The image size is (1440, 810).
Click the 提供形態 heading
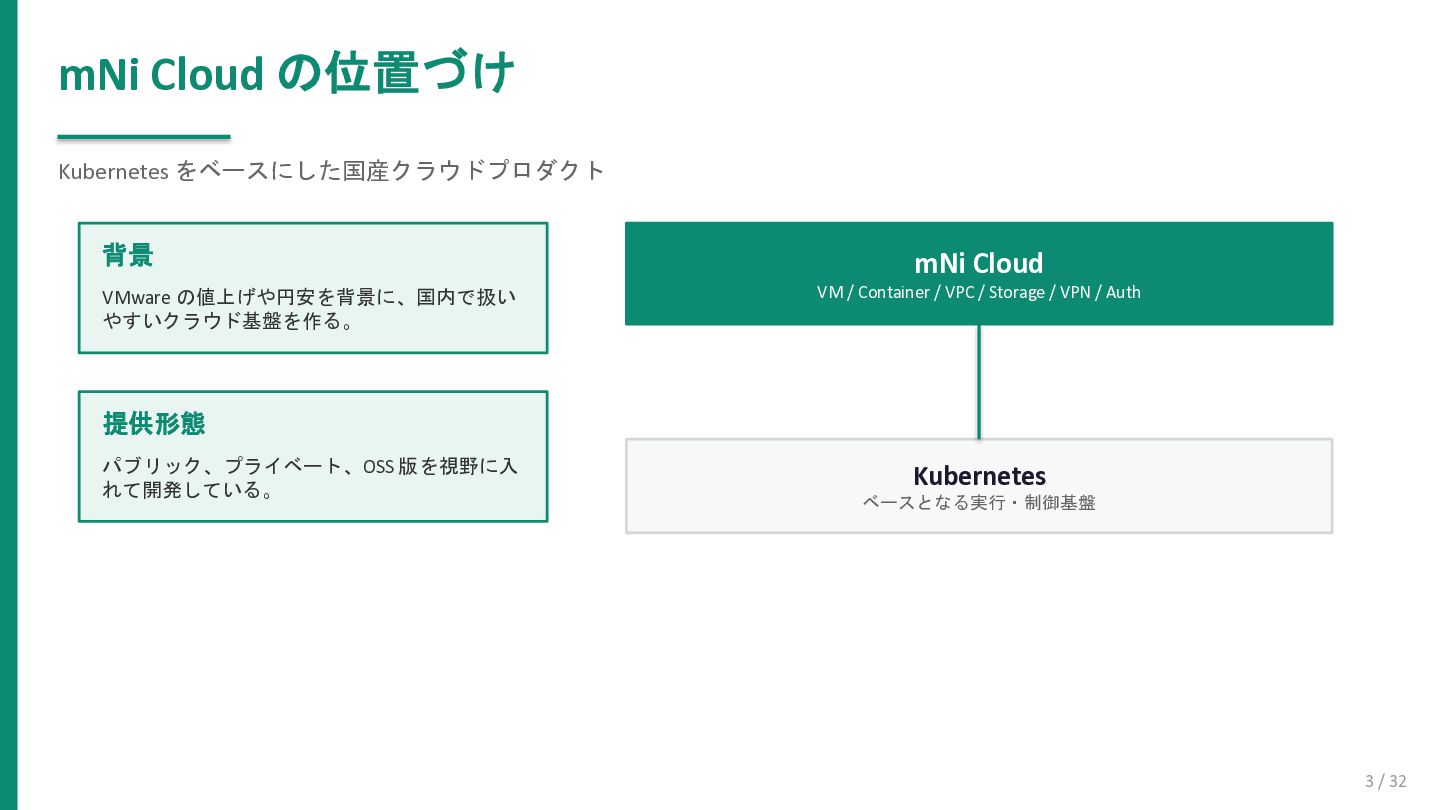click(x=154, y=423)
